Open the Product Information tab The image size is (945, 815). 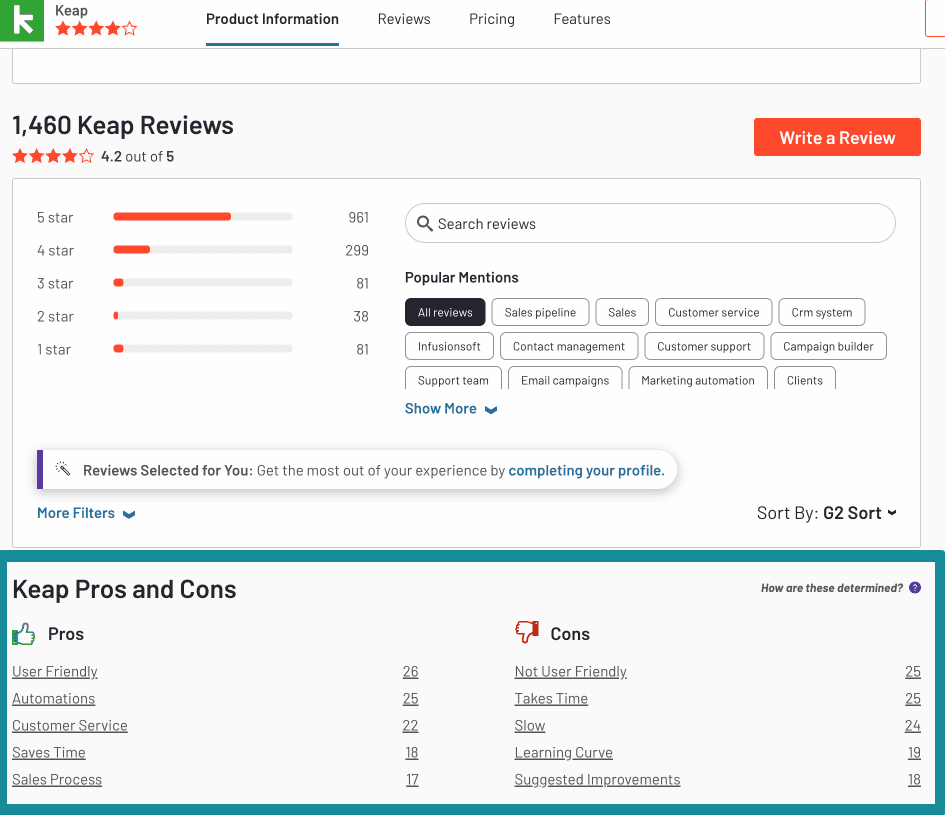272,19
